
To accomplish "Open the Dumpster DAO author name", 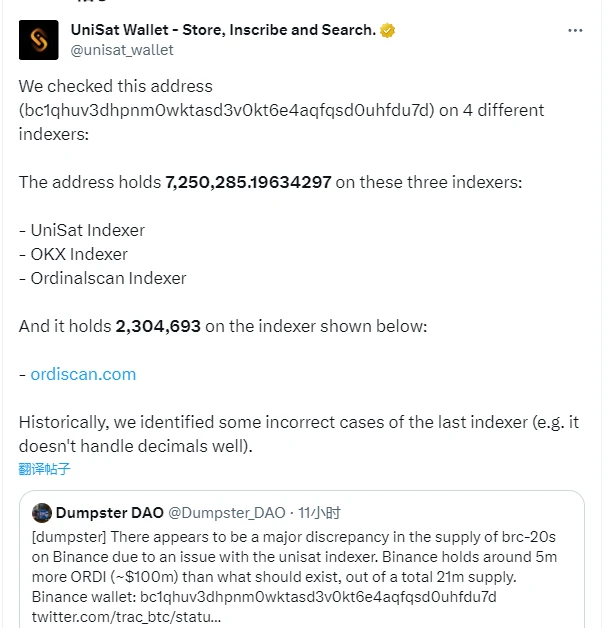I will [x=106, y=513].
